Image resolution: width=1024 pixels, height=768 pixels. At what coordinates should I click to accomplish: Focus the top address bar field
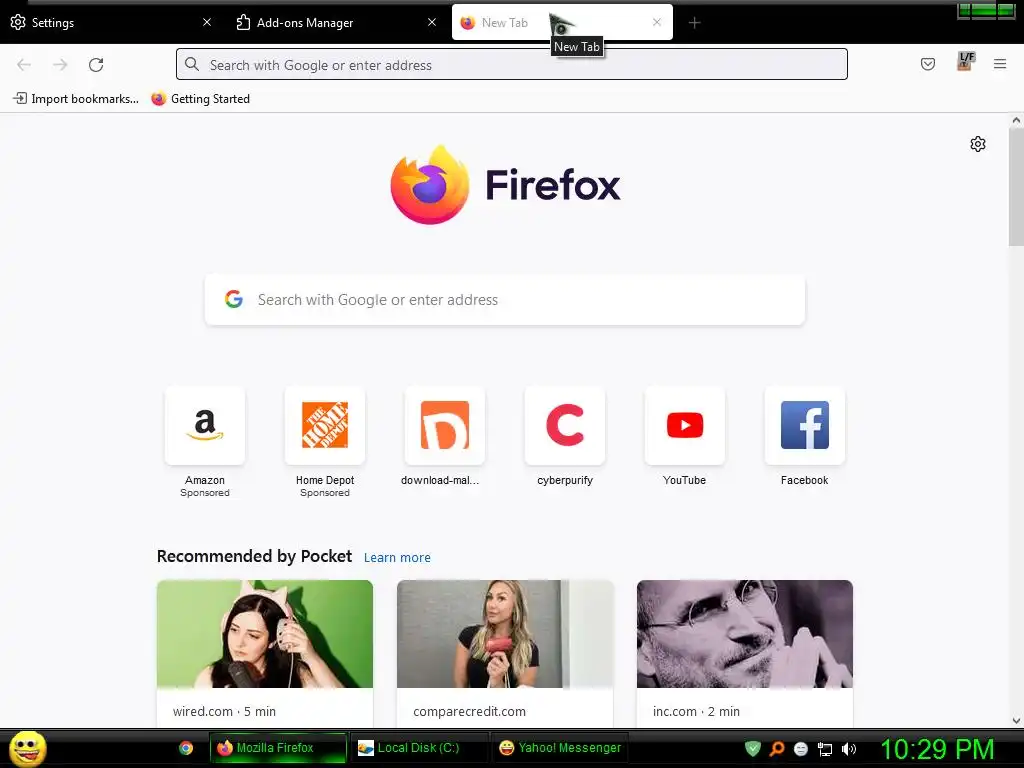tap(511, 64)
